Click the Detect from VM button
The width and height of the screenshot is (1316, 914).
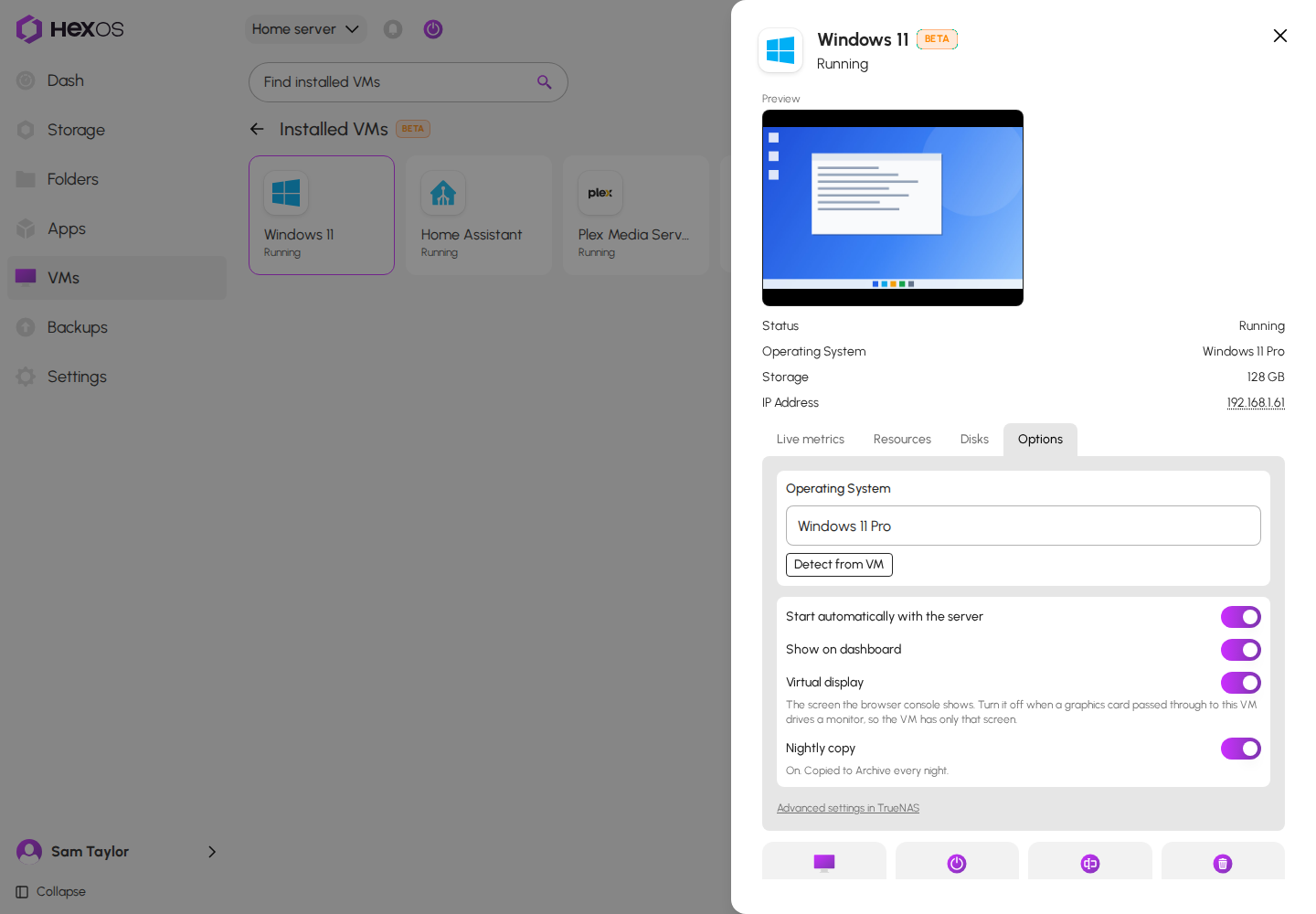(839, 565)
